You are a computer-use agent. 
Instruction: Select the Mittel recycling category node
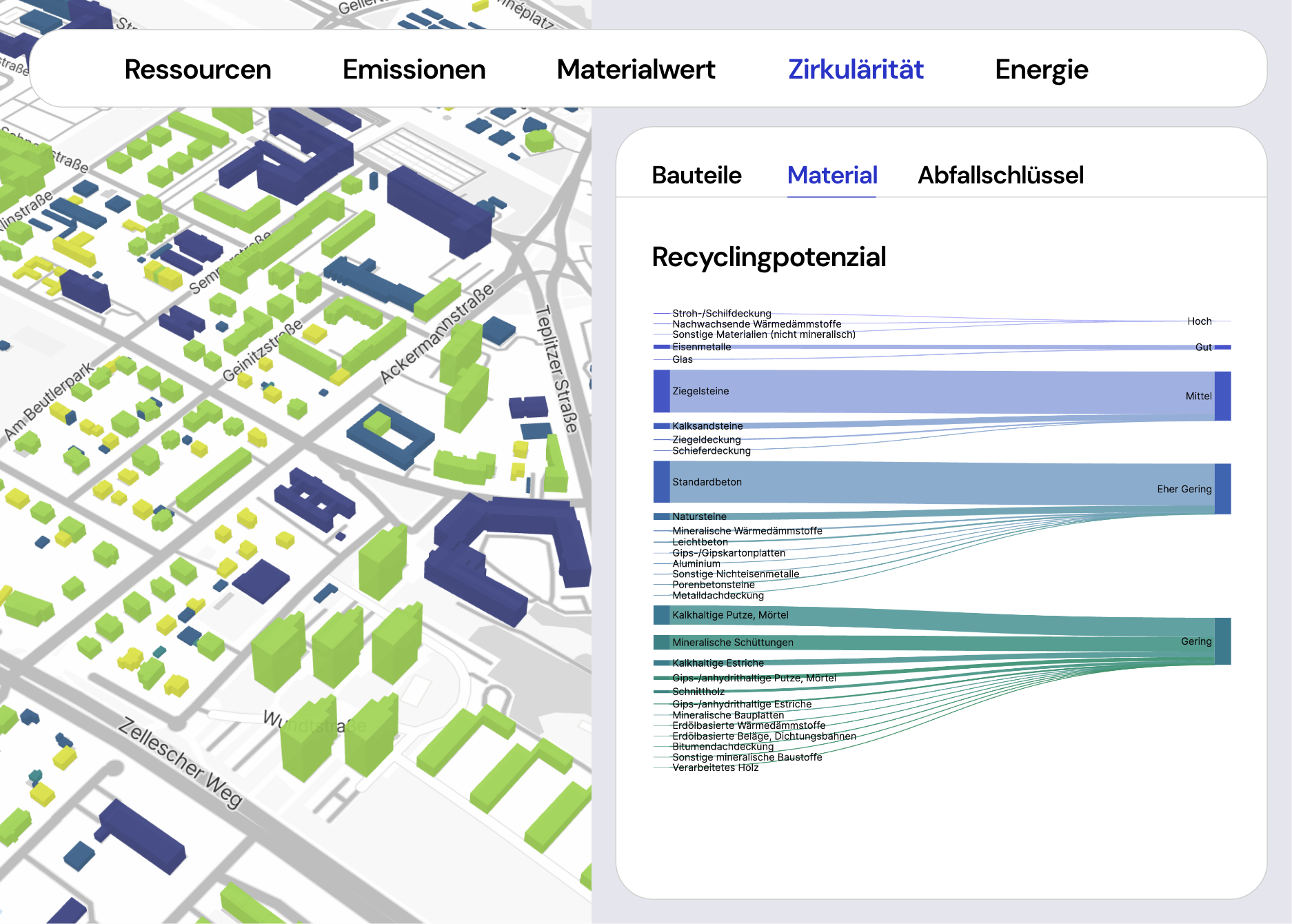[x=1222, y=396]
